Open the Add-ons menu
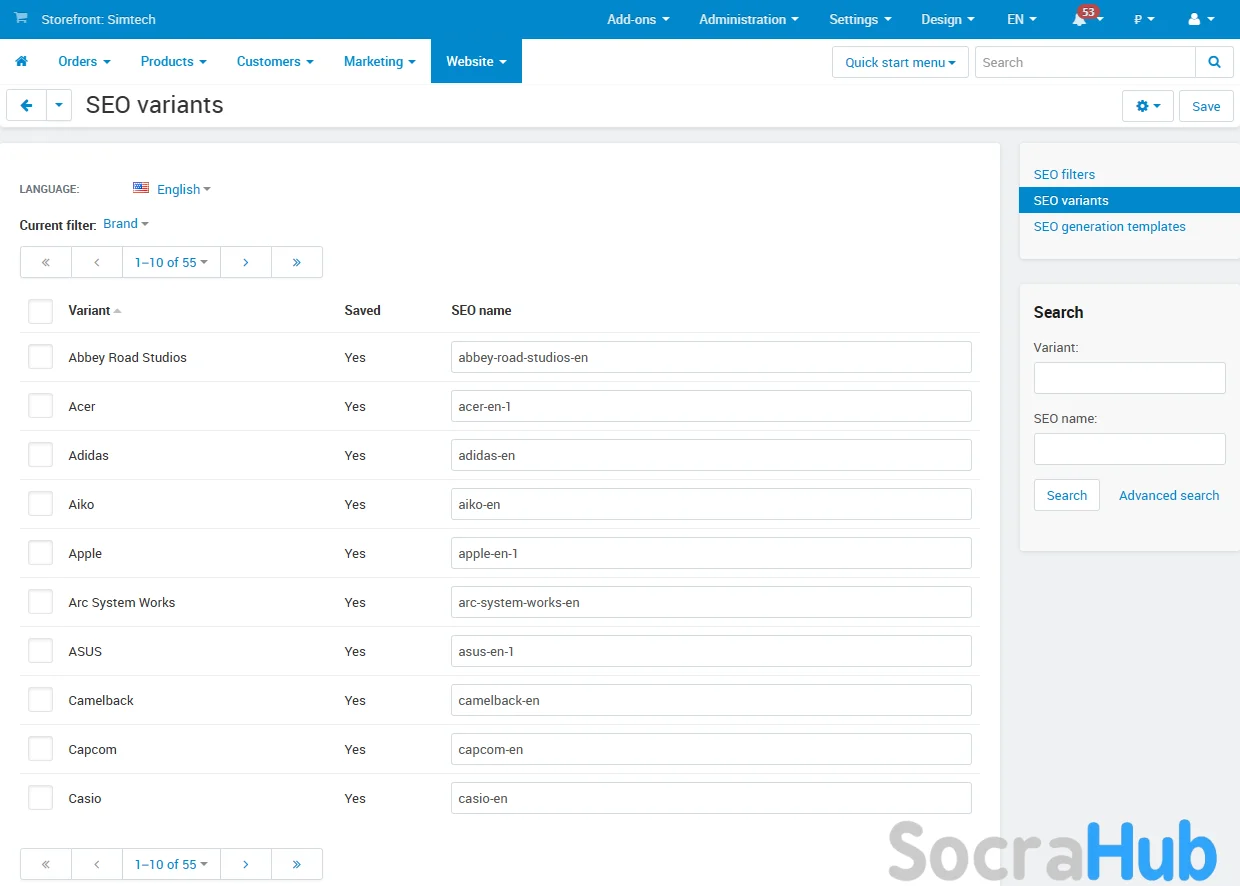Image resolution: width=1240 pixels, height=886 pixels. click(x=638, y=20)
